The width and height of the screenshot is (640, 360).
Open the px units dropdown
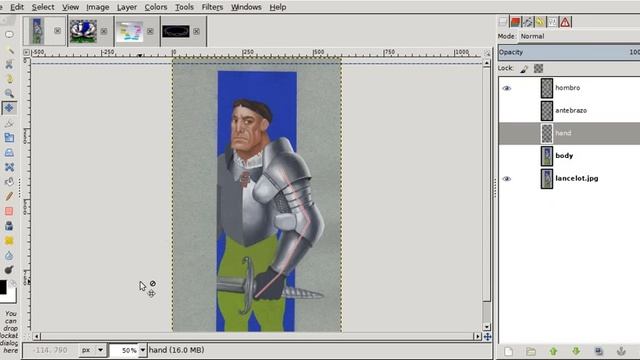pyautogui.click(x=92, y=350)
